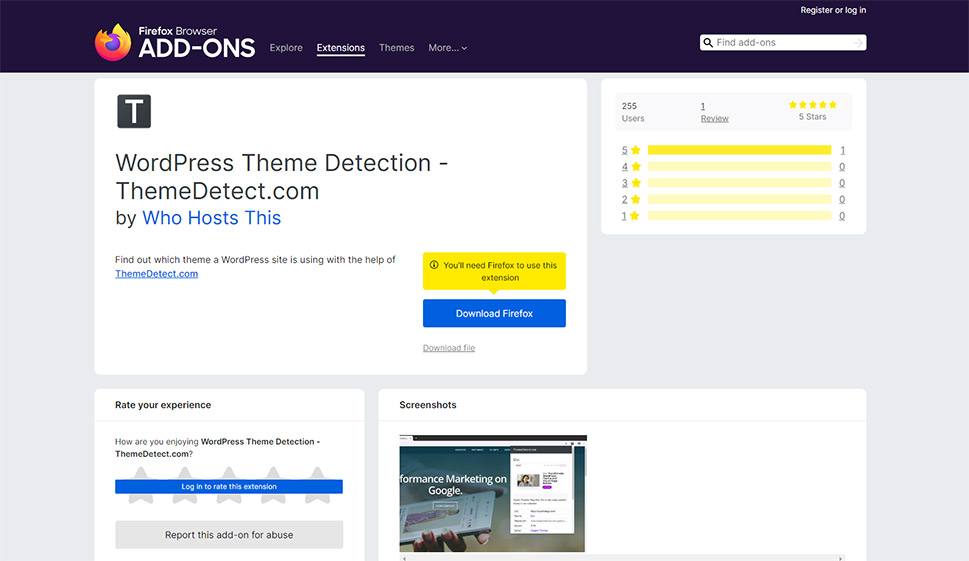Click the '255 Users' text
Viewport: 969px width, 561px height.
[x=633, y=112]
